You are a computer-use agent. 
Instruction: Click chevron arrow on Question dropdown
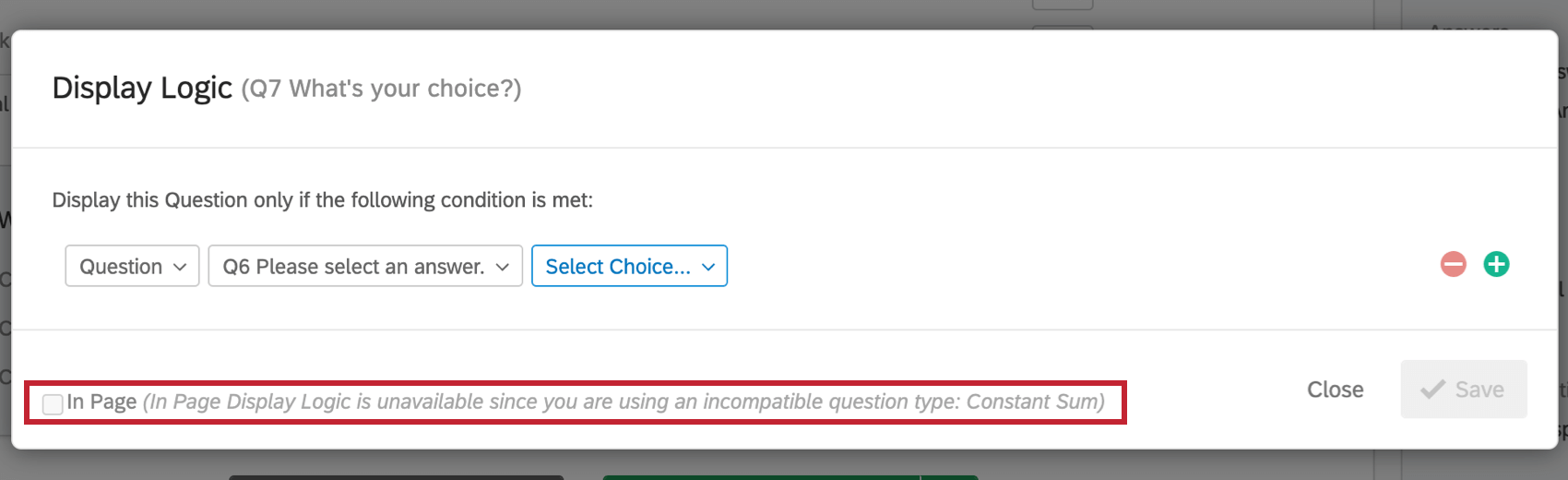click(180, 267)
